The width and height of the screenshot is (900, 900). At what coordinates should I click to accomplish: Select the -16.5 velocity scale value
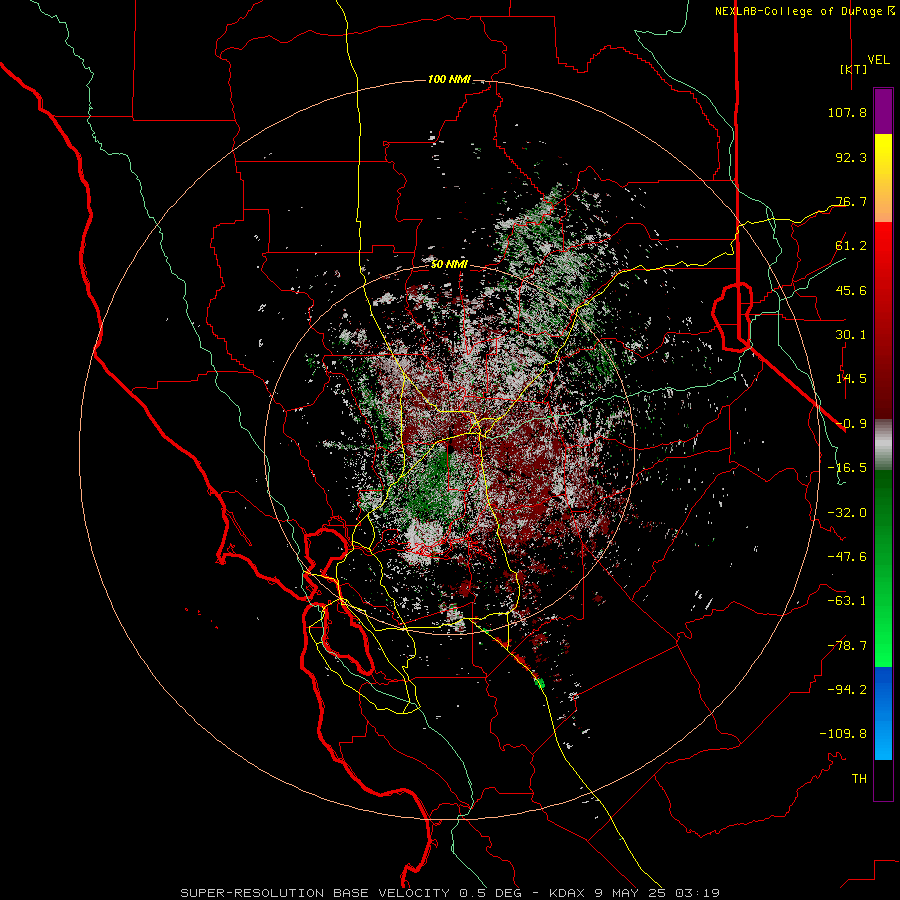(847, 467)
